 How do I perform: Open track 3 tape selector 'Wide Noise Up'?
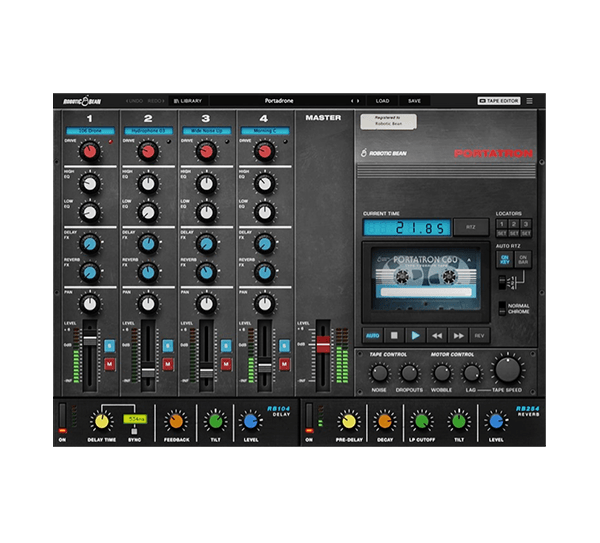207,131
